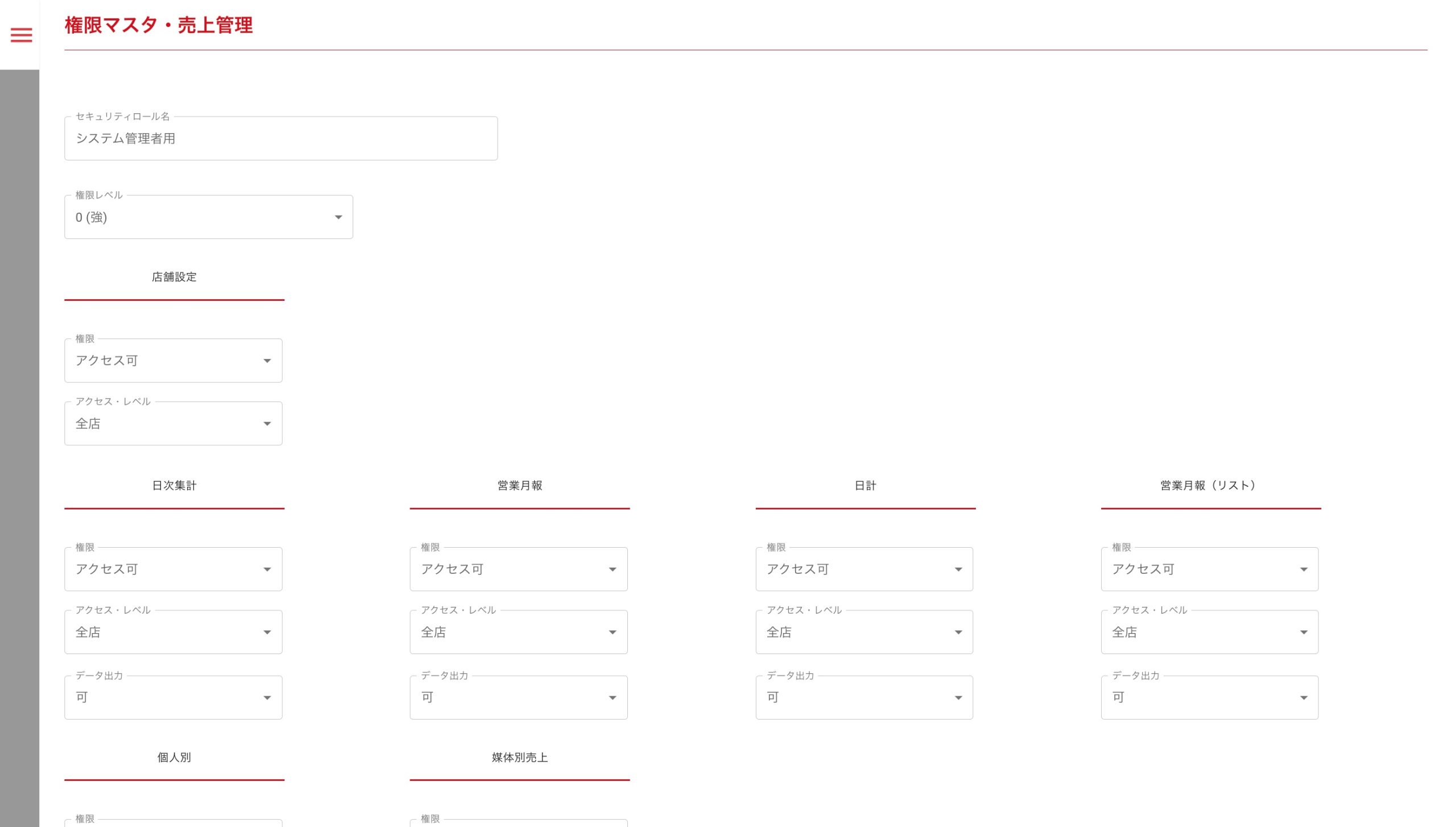The width and height of the screenshot is (1456, 827).
Task: Select the 日次集計 section heading
Action: tap(174, 486)
